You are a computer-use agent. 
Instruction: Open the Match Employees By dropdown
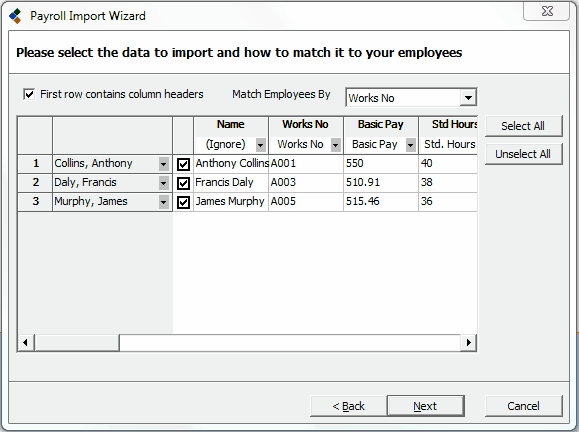(x=468, y=98)
